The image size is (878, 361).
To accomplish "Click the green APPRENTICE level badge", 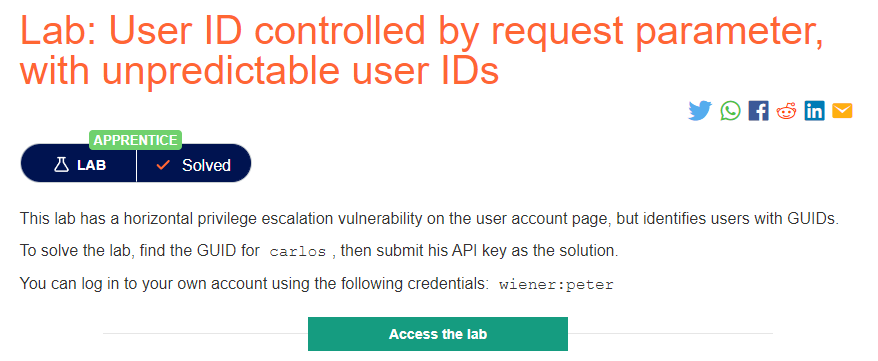I will (x=136, y=140).
